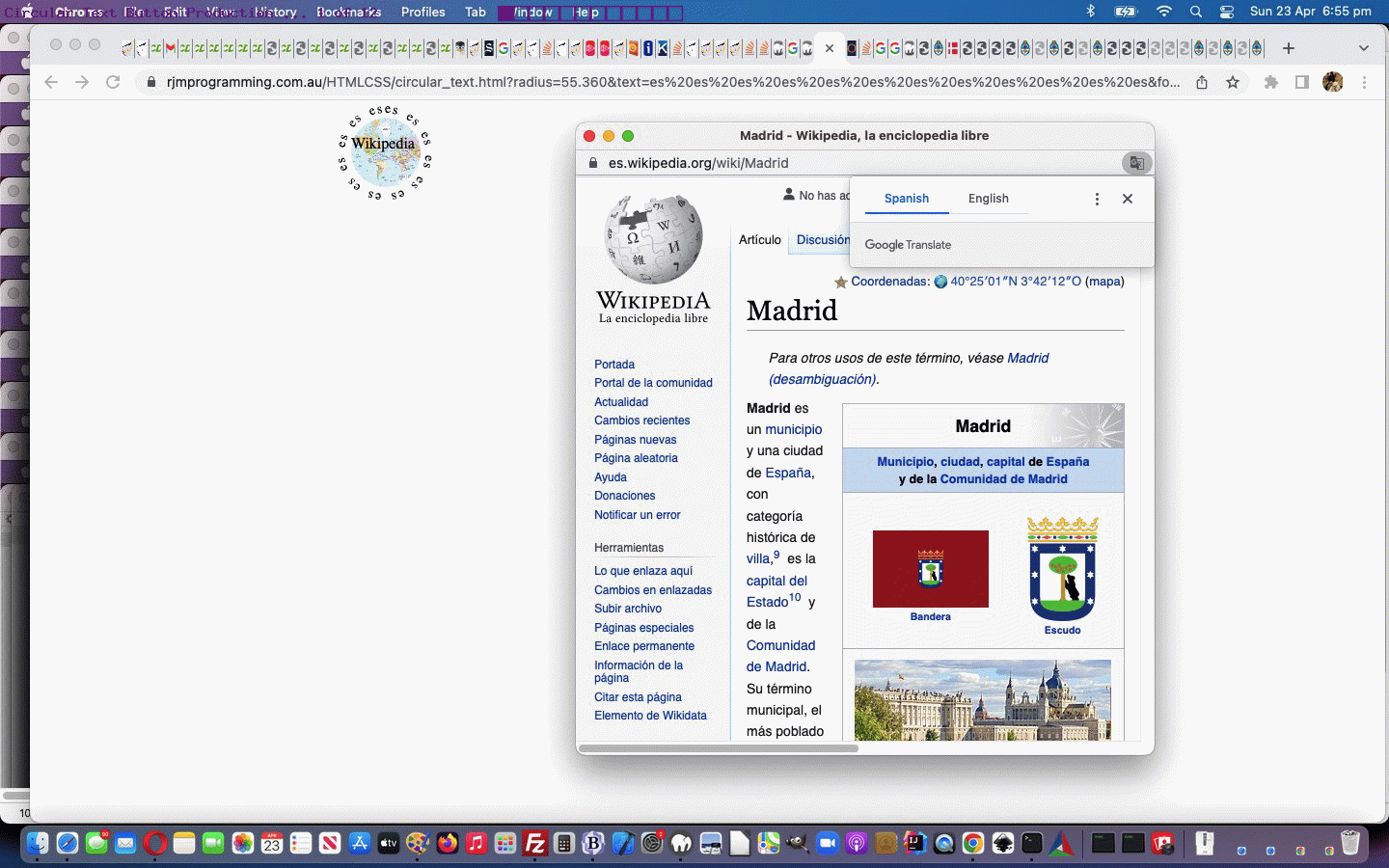
Task: Open IntelliJ IDEA from the Dock
Action: click(914, 844)
